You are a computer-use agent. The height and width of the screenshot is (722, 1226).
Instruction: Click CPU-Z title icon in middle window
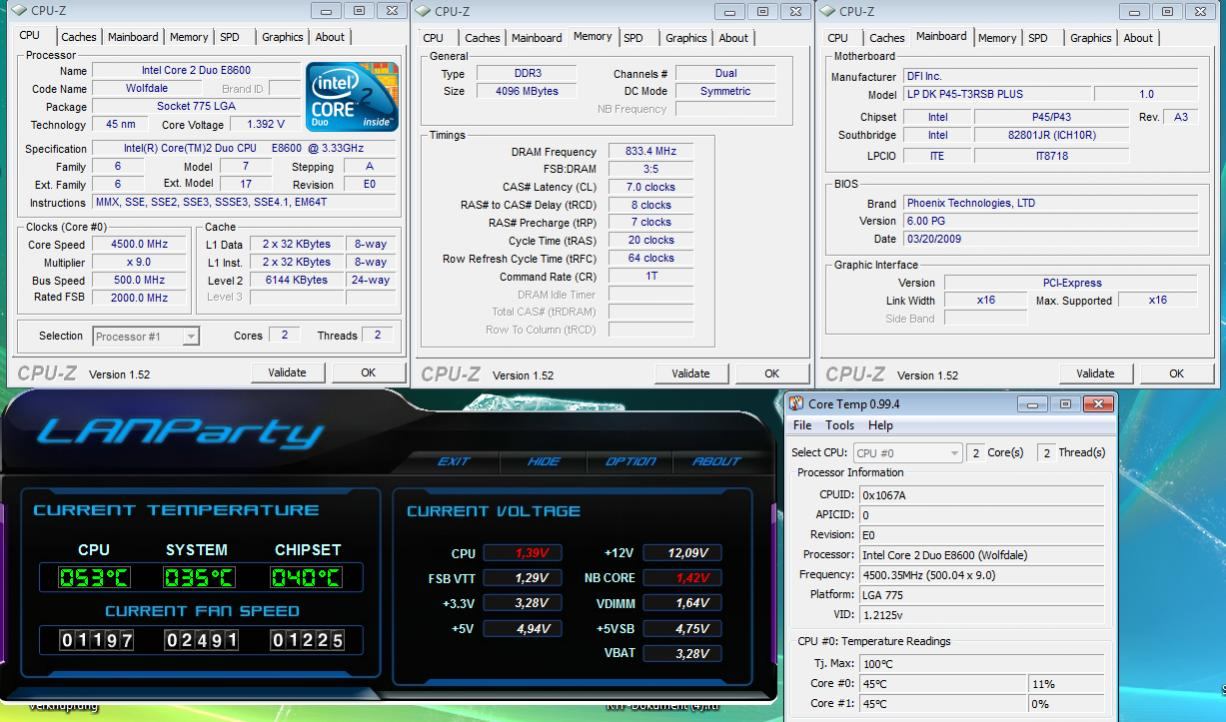pos(424,11)
